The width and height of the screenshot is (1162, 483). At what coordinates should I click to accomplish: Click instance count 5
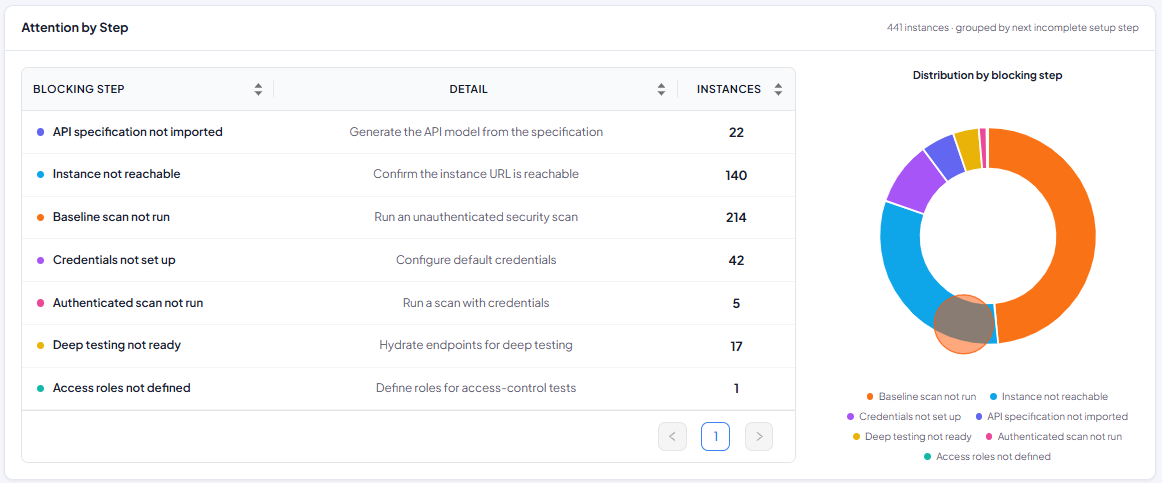(x=736, y=303)
